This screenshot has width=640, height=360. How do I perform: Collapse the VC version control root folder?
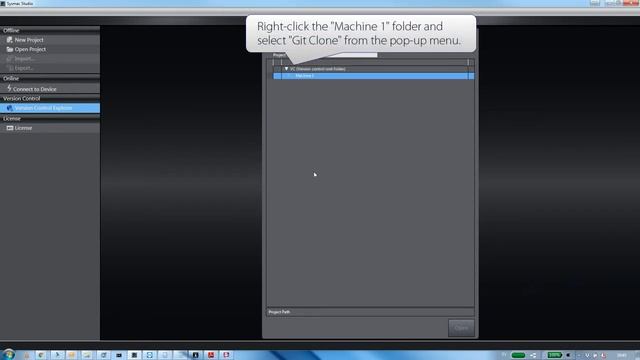[x=287, y=69]
